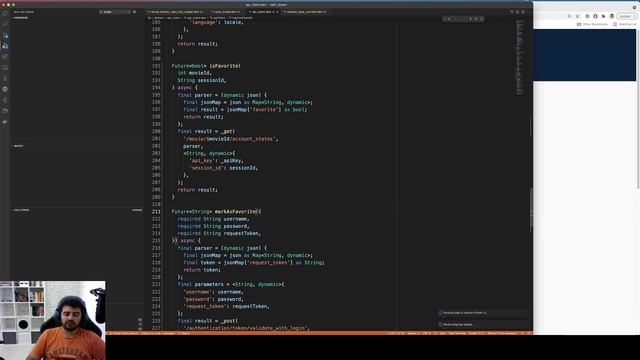Viewport: 640px width, 360px height.
Task: Click '_post(' call on line 226
Action: [x=229, y=321]
